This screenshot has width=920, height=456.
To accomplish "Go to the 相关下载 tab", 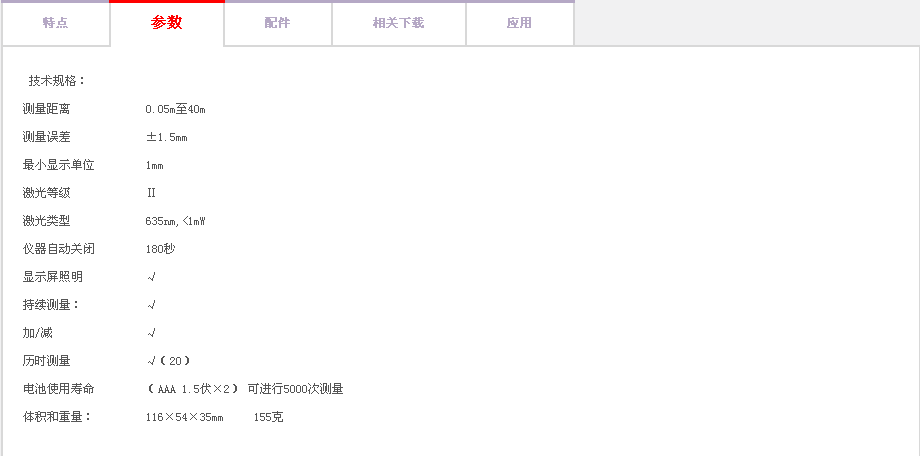I will click(x=398, y=23).
